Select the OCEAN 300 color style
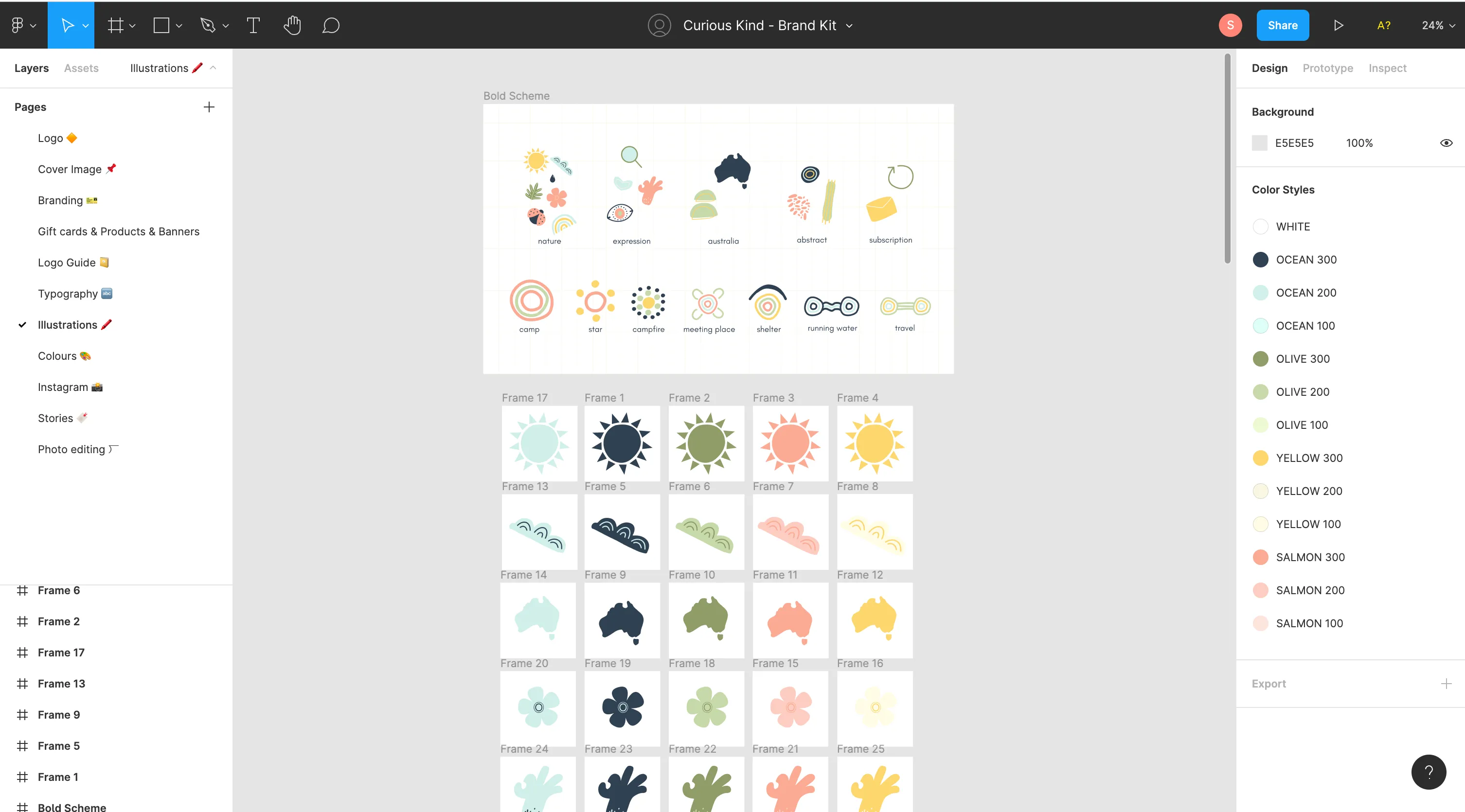The width and height of the screenshot is (1465, 812). tap(1294, 260)
